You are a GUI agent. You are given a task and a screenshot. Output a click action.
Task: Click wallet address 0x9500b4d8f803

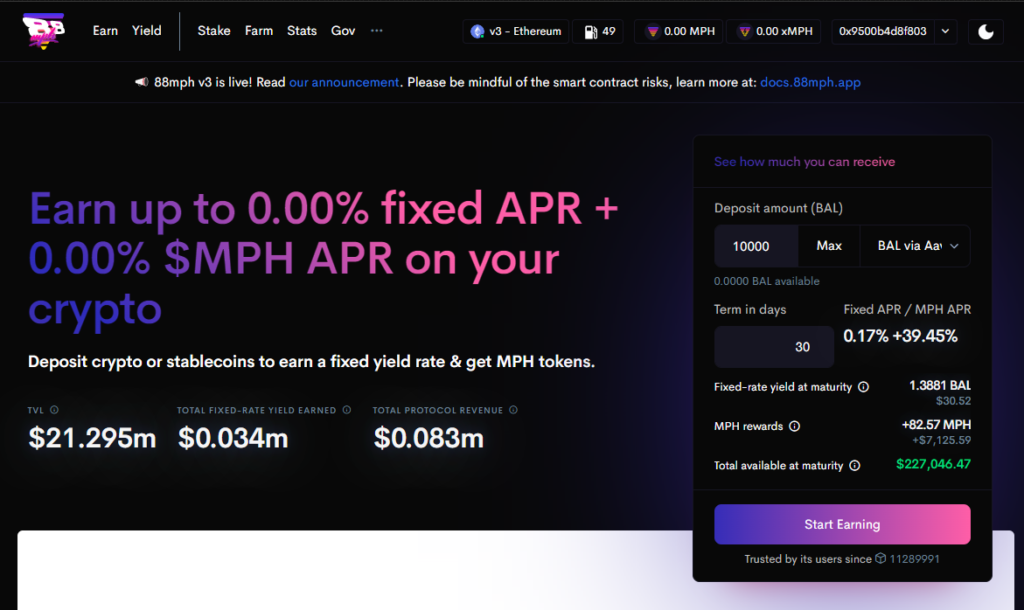click(x=882, y=31)
